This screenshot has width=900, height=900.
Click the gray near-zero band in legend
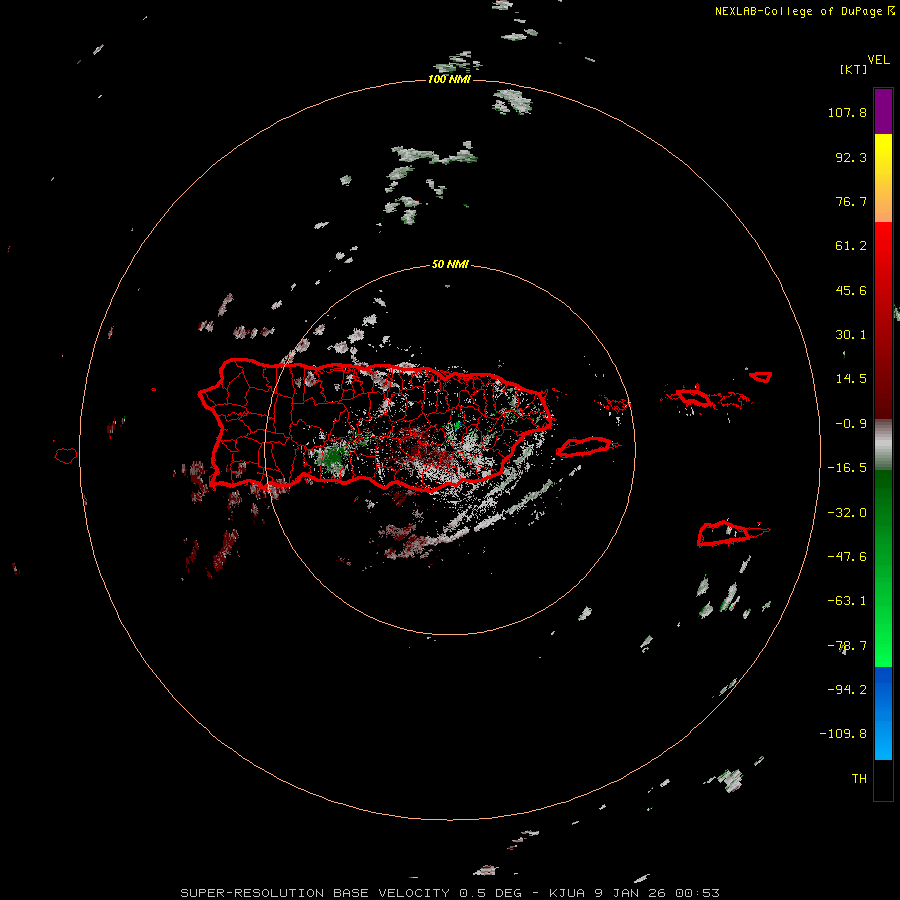coord(883,445)
